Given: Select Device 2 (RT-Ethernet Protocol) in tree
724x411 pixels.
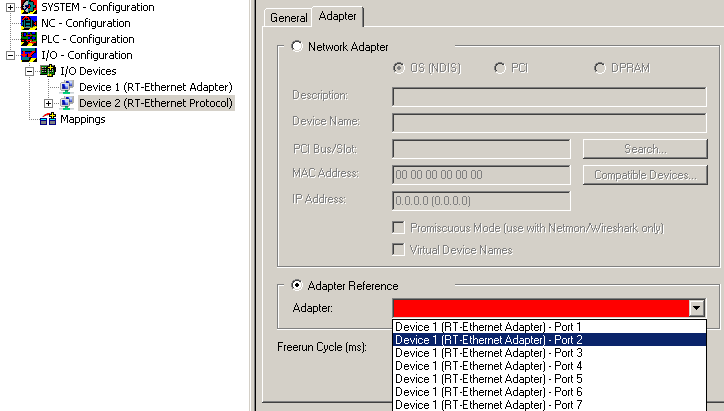Looking at the screenshot, I should (x=156, y=103).
